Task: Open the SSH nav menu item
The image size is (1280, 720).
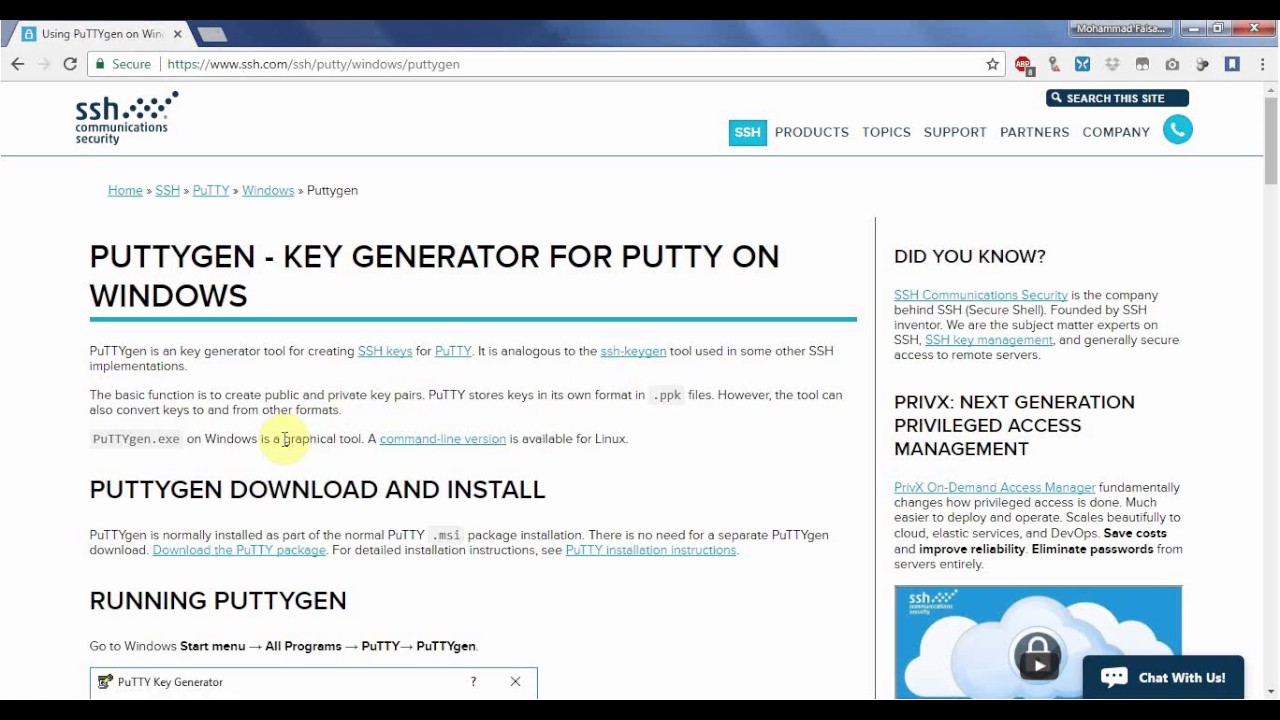Action: tap(747, 132)
